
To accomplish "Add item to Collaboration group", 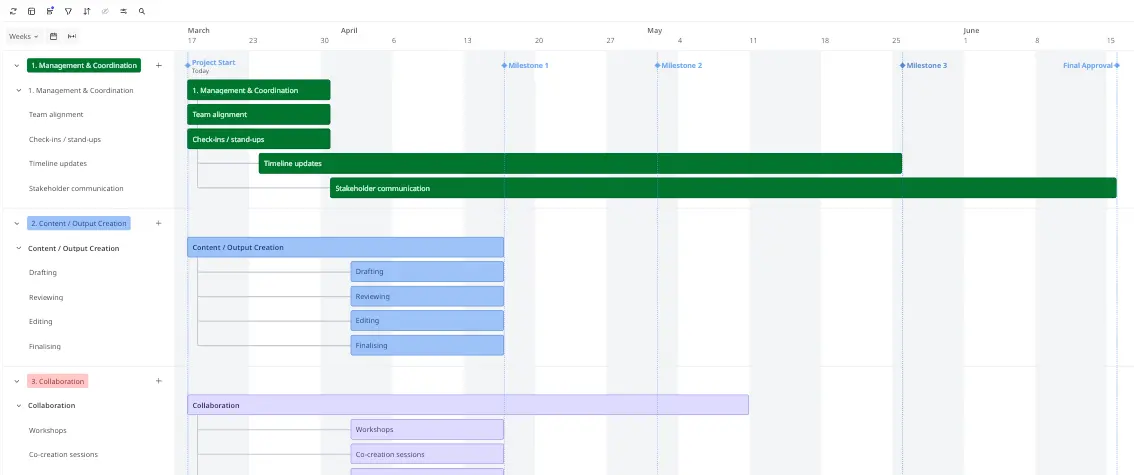I will (159, 381).
